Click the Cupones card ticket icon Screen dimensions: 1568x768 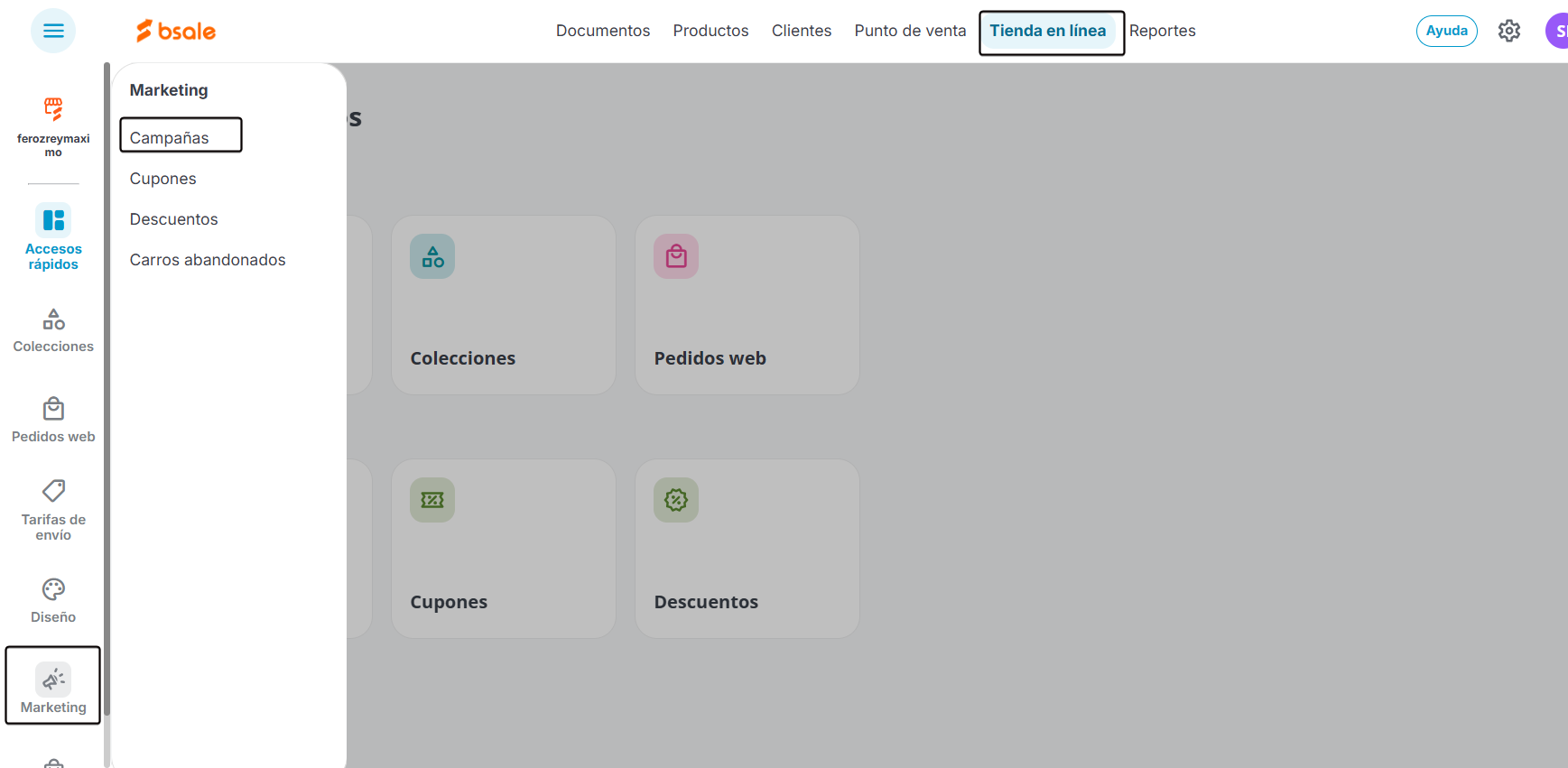click(x=432, y=500)
